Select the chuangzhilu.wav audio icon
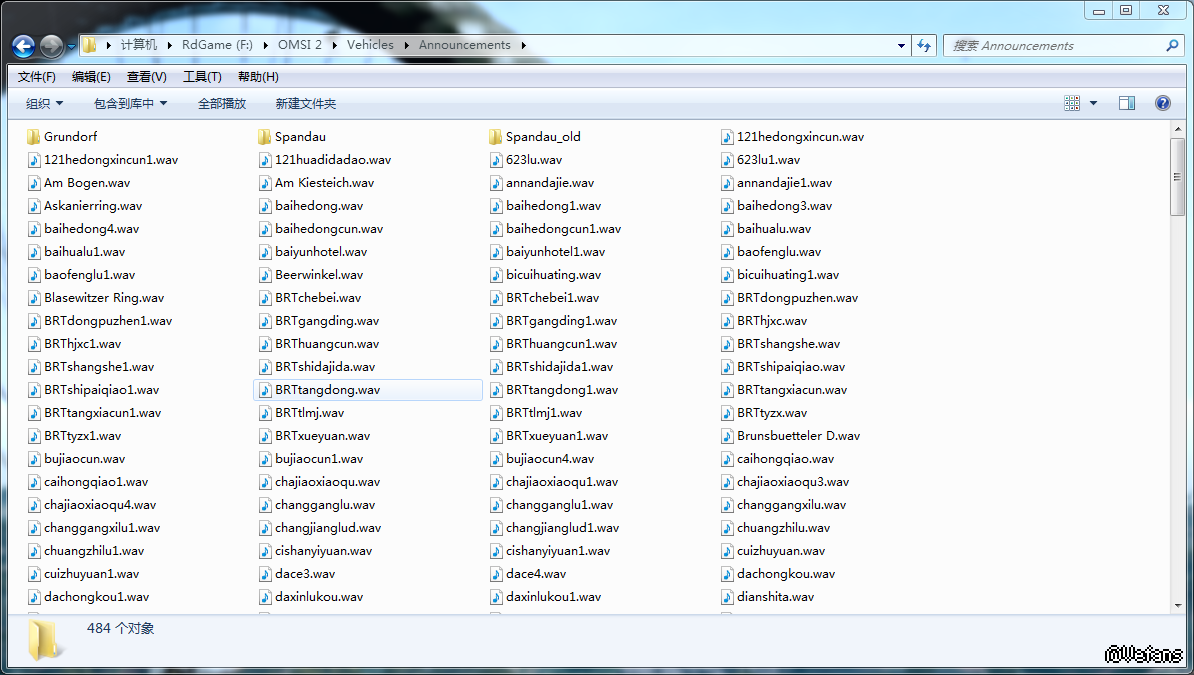1194x675 pixels. coord(726,528)
